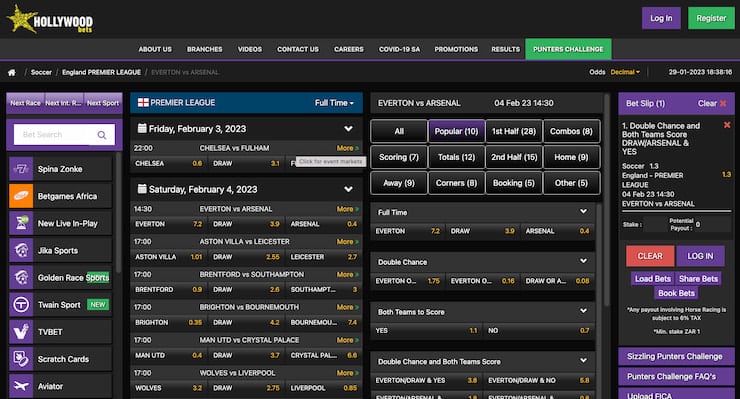Viewport: 740px width, 399px height.
Task: Click the green Register button
Action: click(x=711, y=18)
